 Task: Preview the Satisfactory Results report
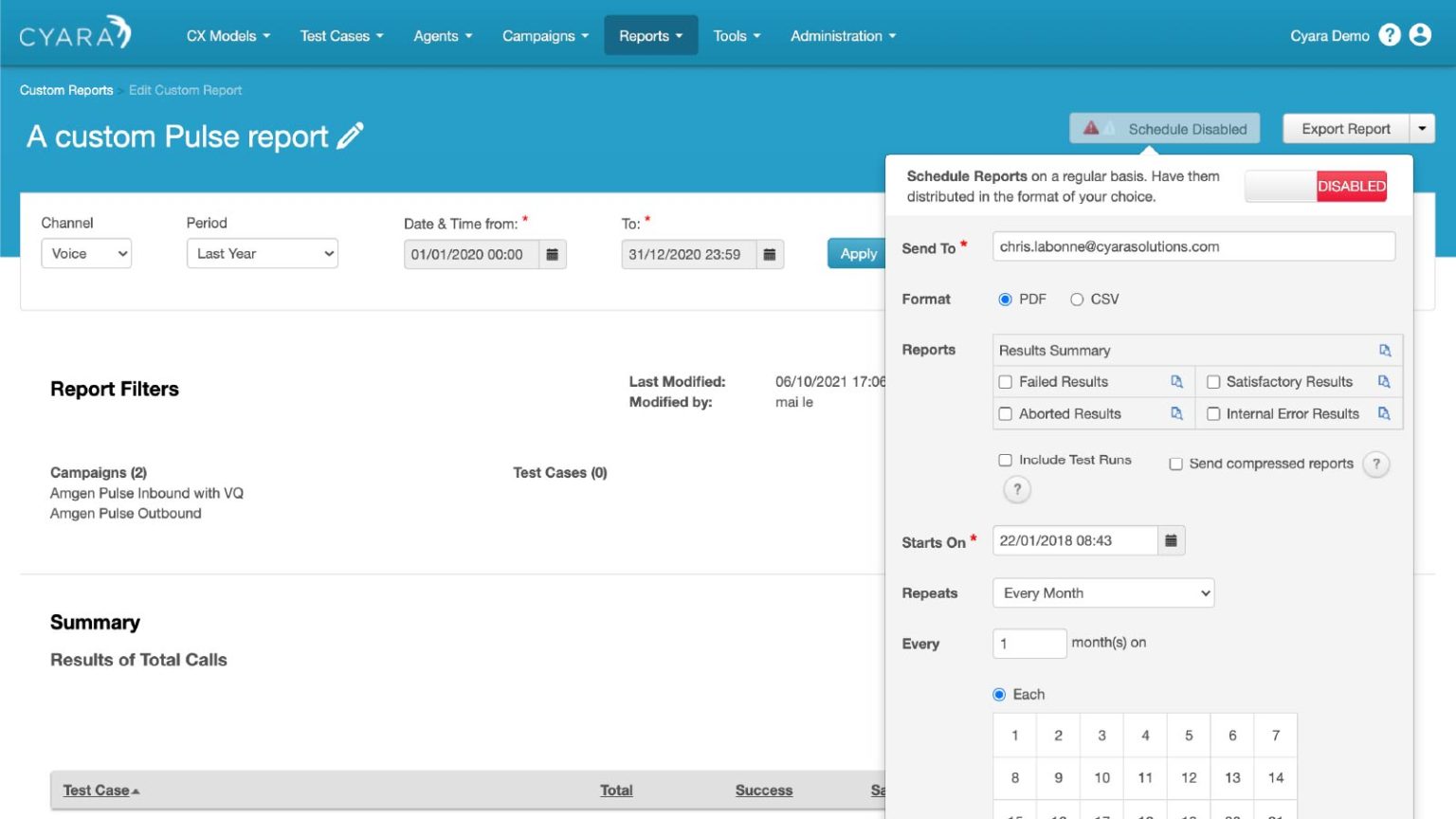click(x=1384, y=381)
